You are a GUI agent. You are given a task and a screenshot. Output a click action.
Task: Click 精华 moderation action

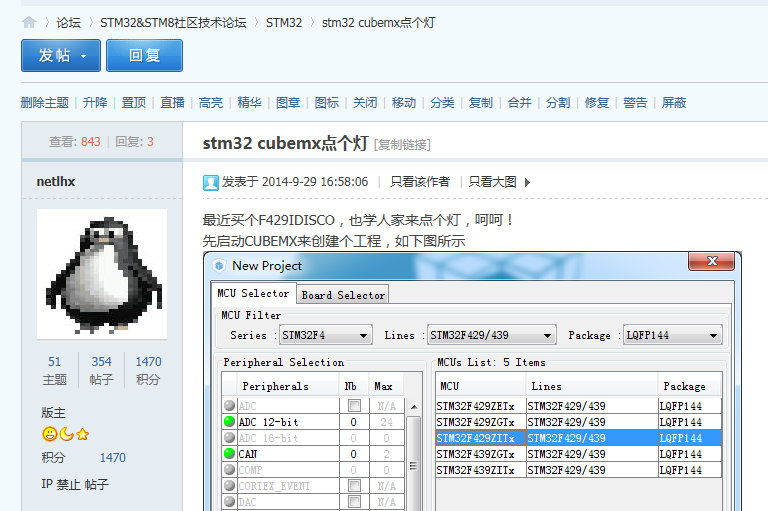tap(249, 102)
